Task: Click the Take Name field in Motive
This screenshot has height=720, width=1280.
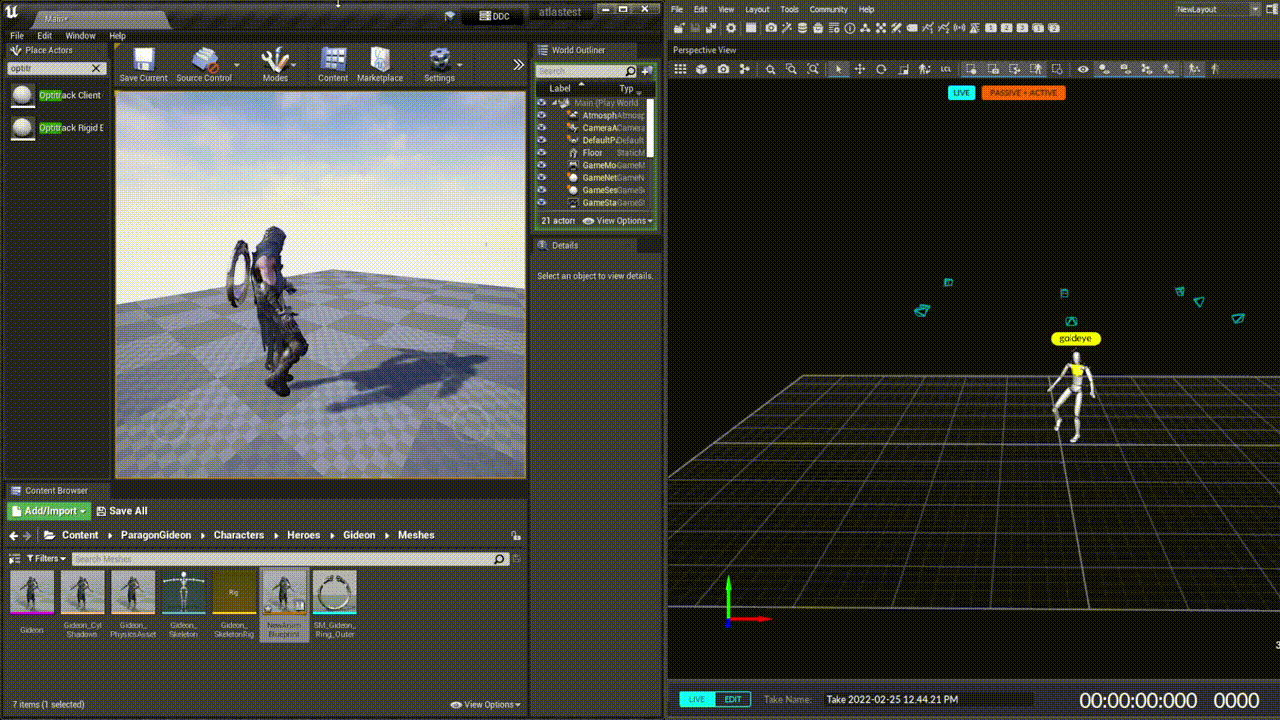Action: click(x=928, y=699)
